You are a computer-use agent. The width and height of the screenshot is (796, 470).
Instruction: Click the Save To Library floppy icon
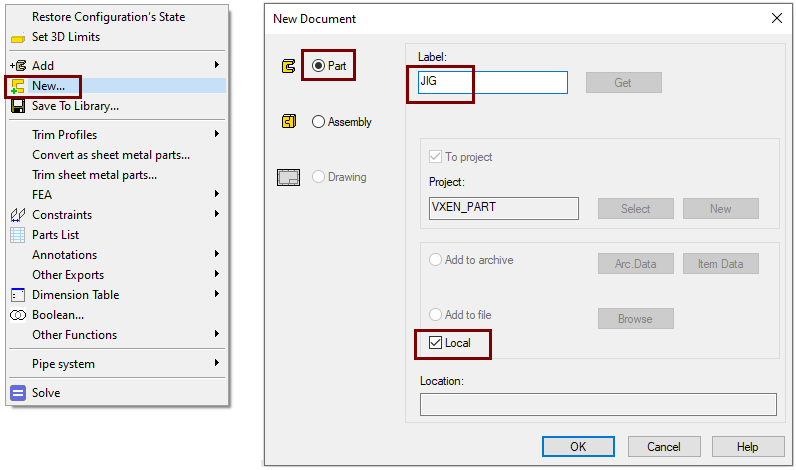click(17, 105)
